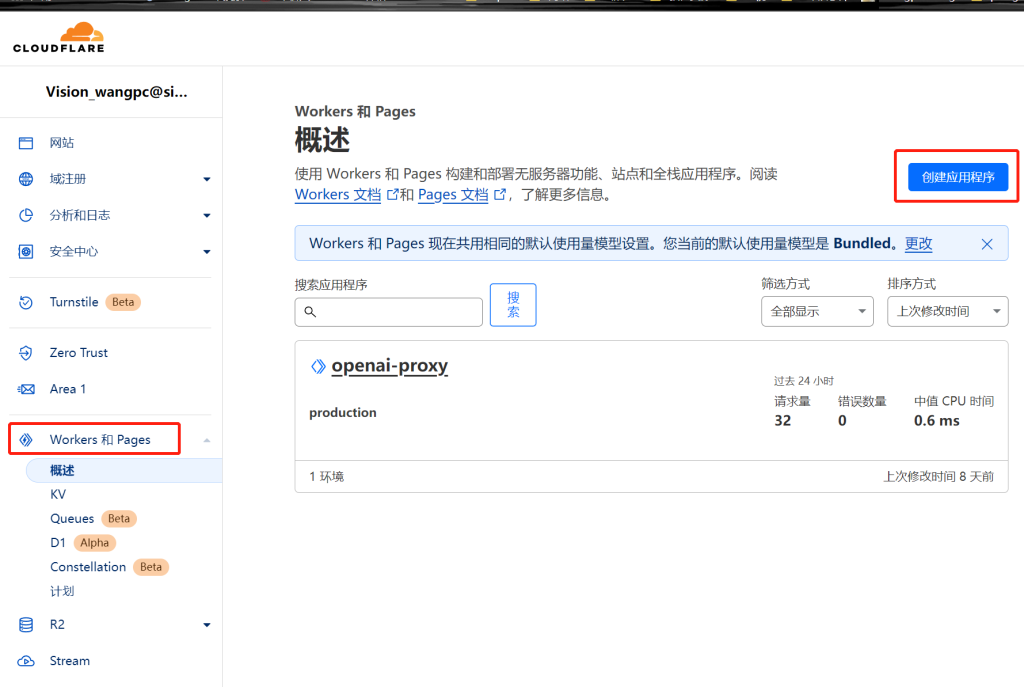
Task: Click the 创建应用程序 button
Action: point(957,177)
